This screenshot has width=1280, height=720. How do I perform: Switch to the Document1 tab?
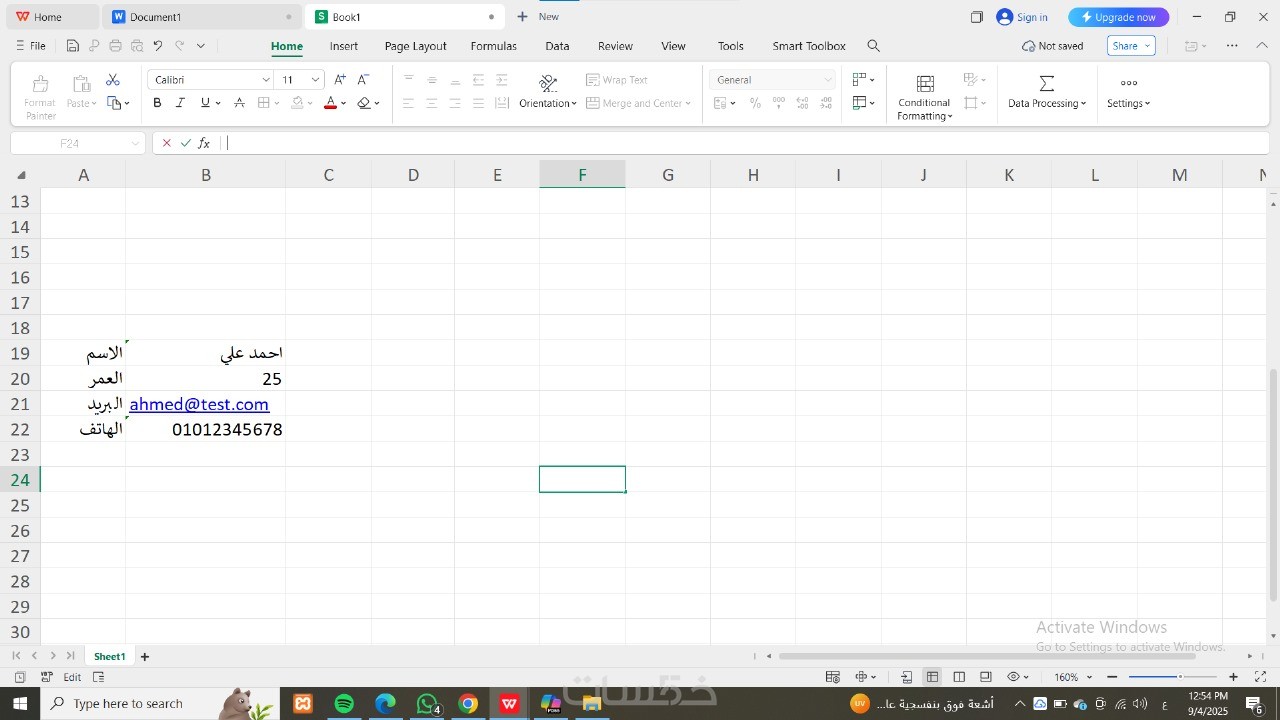pos(202,17)
